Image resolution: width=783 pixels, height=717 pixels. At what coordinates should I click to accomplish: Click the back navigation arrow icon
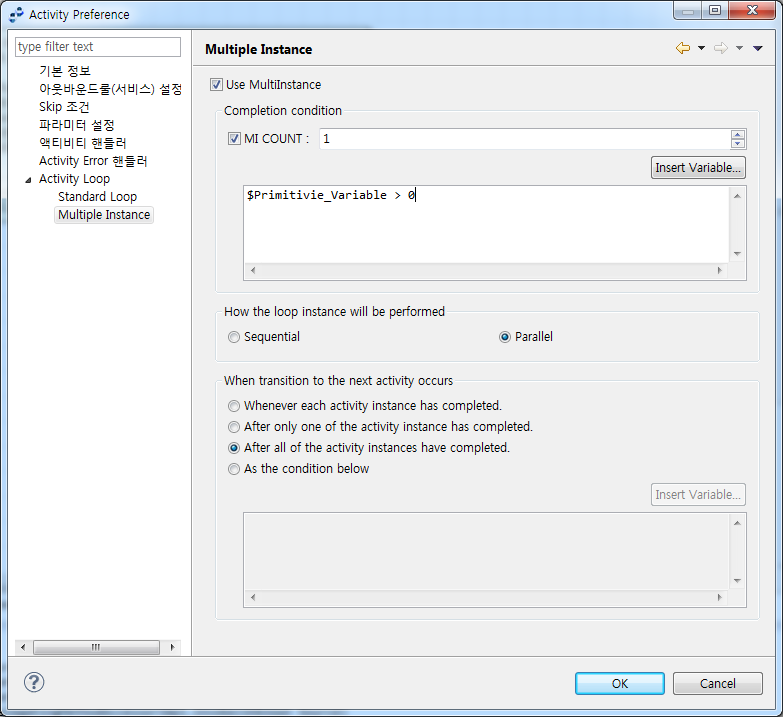(x=683, y=48)
